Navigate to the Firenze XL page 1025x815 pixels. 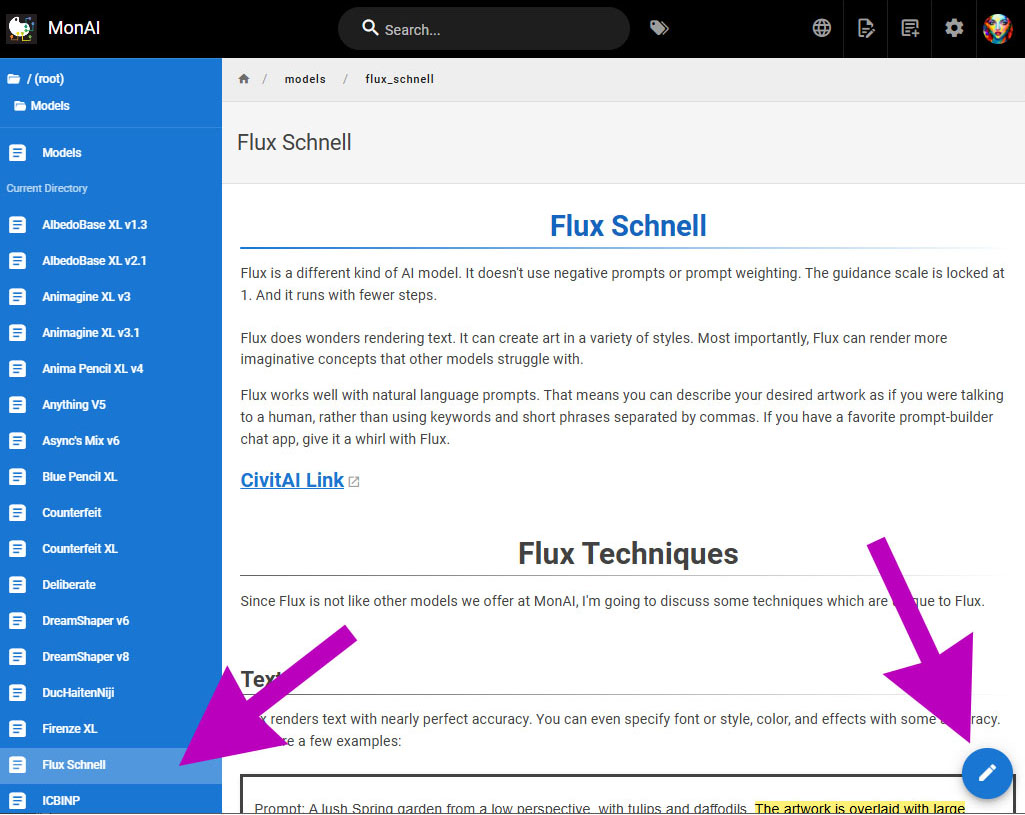[69, 729]
